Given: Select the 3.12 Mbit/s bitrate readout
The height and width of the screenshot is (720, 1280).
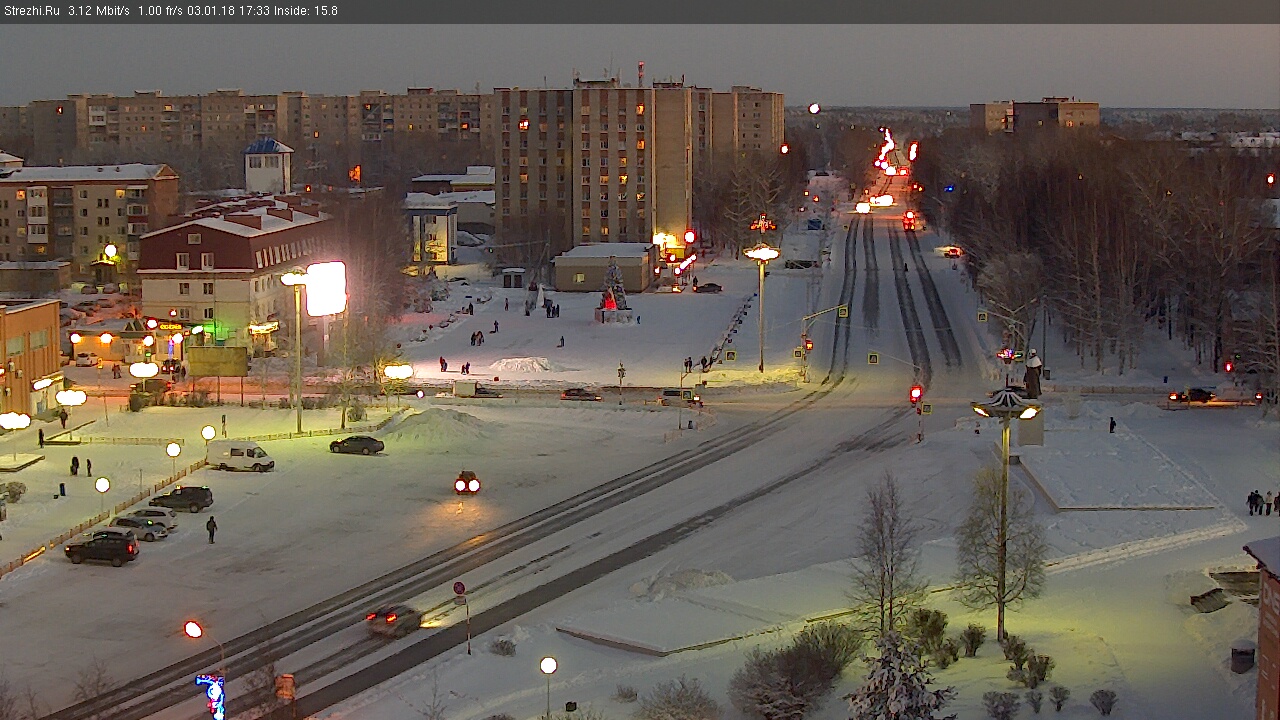Looking at the screenshot, I should [99, 11].
